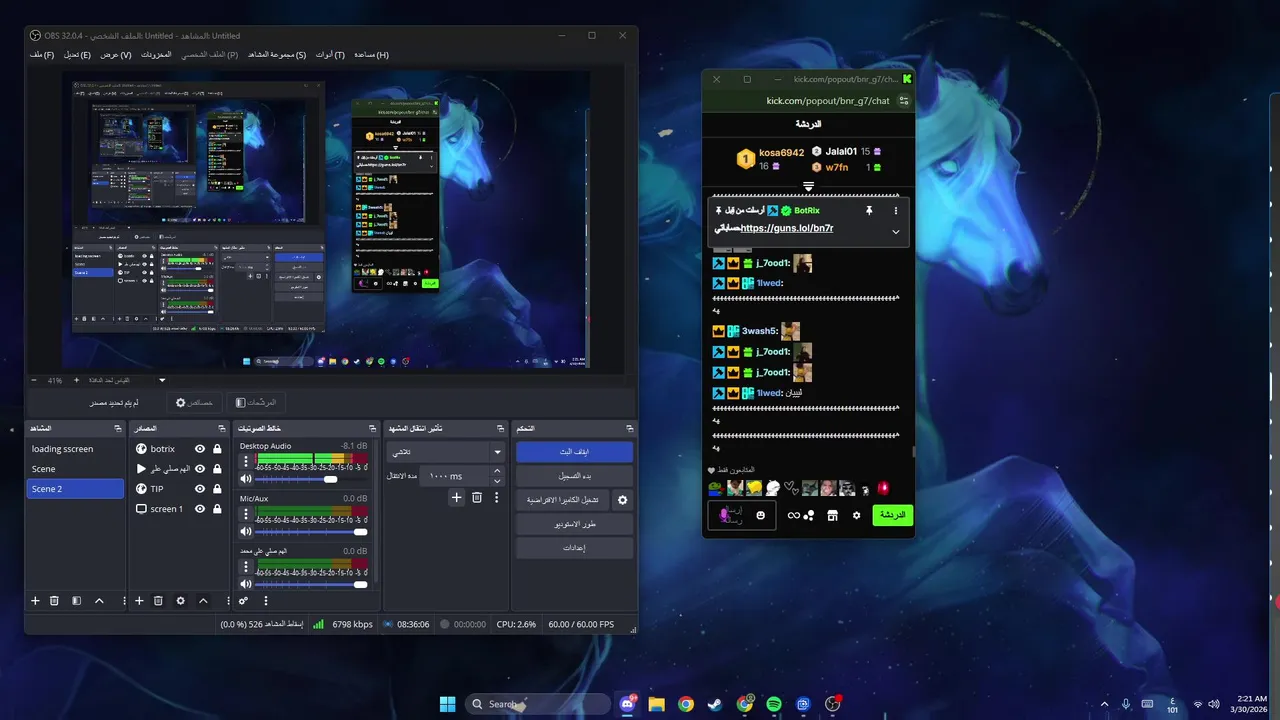The height and width of the screenshot is (720, 1280).
Task: Click Studio Mode (طور الاستوديو) button
Action: coord(574,524)
